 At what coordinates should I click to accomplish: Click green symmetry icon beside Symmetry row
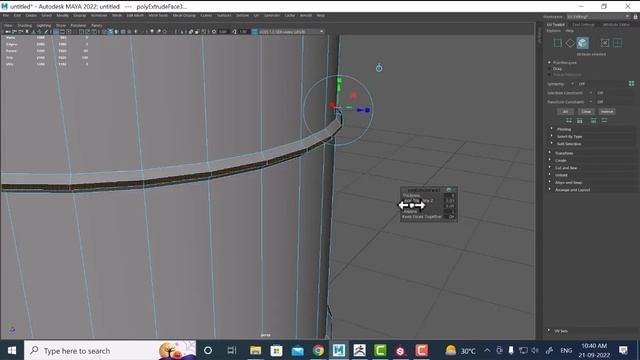[x=631, y=84]
